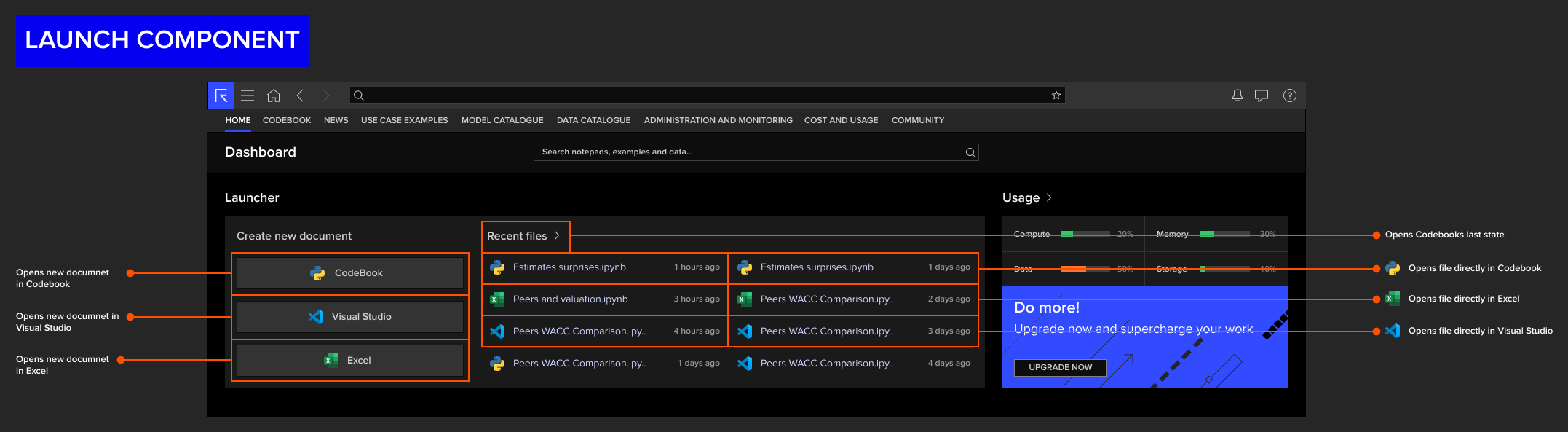
Task: Open the COMMUNITY tab
Action: pyautogui.click(x=918, y=120)
